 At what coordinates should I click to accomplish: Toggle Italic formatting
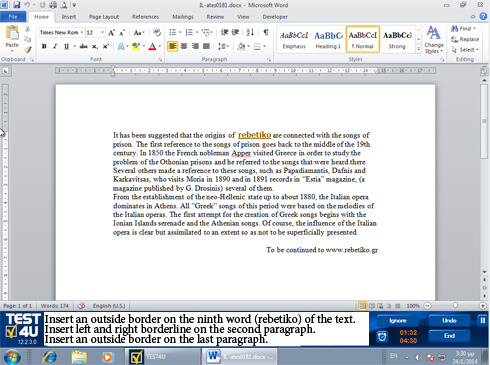(x=55, y=46)
